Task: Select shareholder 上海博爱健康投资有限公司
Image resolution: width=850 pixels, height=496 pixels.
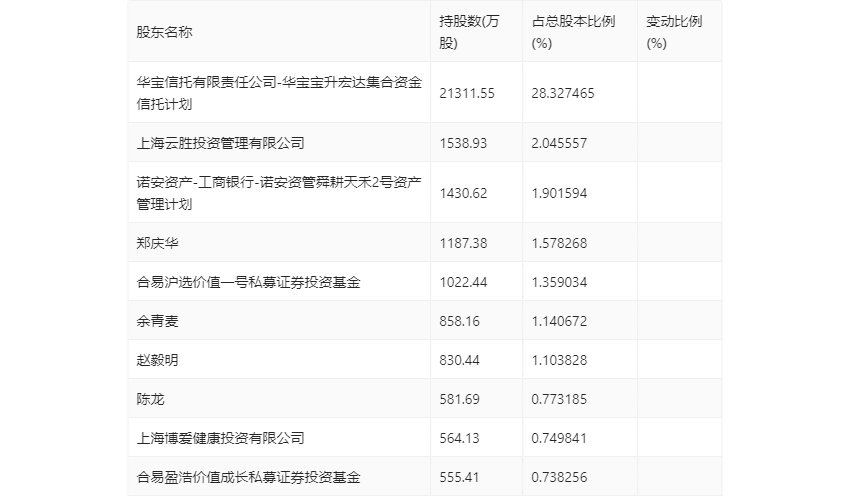Action: tap(220, 438)
